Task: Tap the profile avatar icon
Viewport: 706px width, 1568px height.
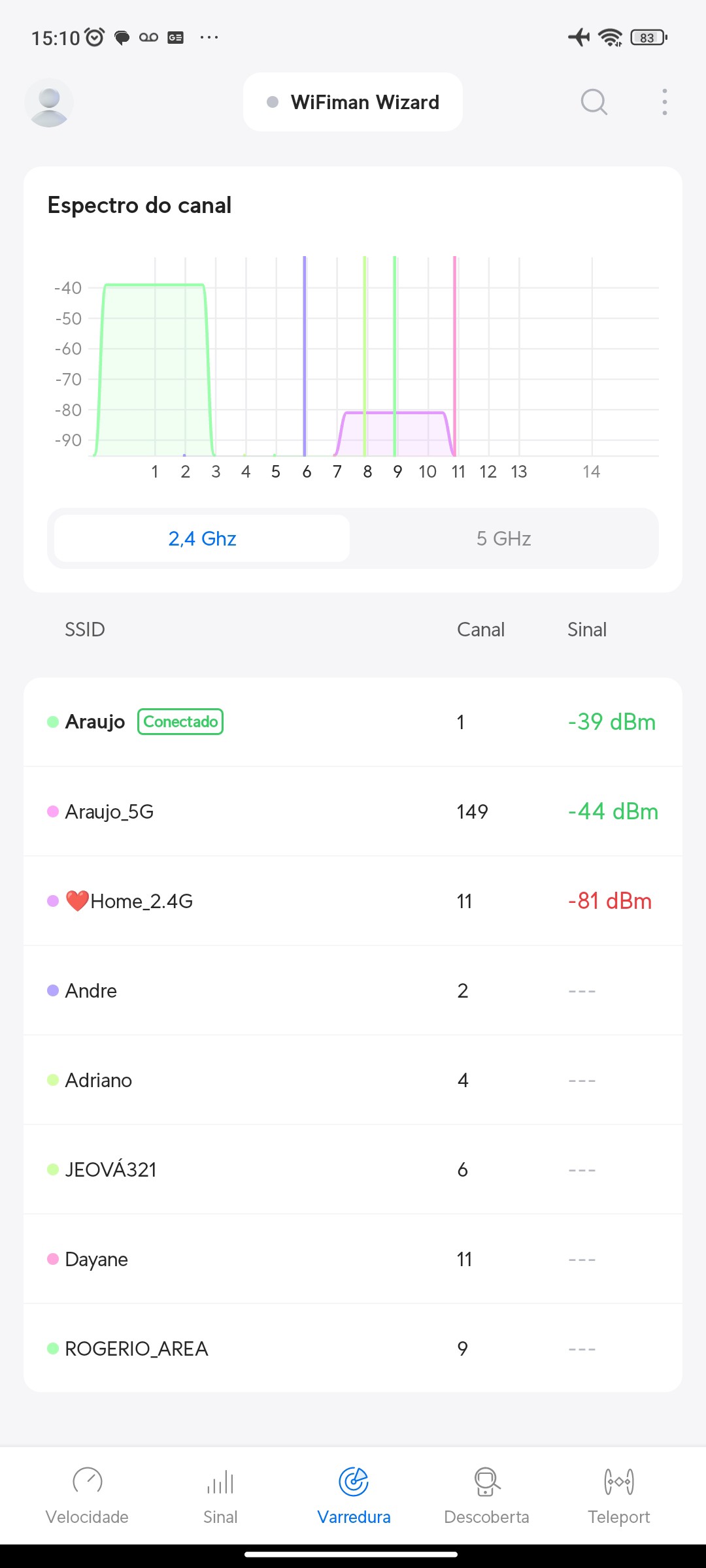Action: tap(49, 103)
